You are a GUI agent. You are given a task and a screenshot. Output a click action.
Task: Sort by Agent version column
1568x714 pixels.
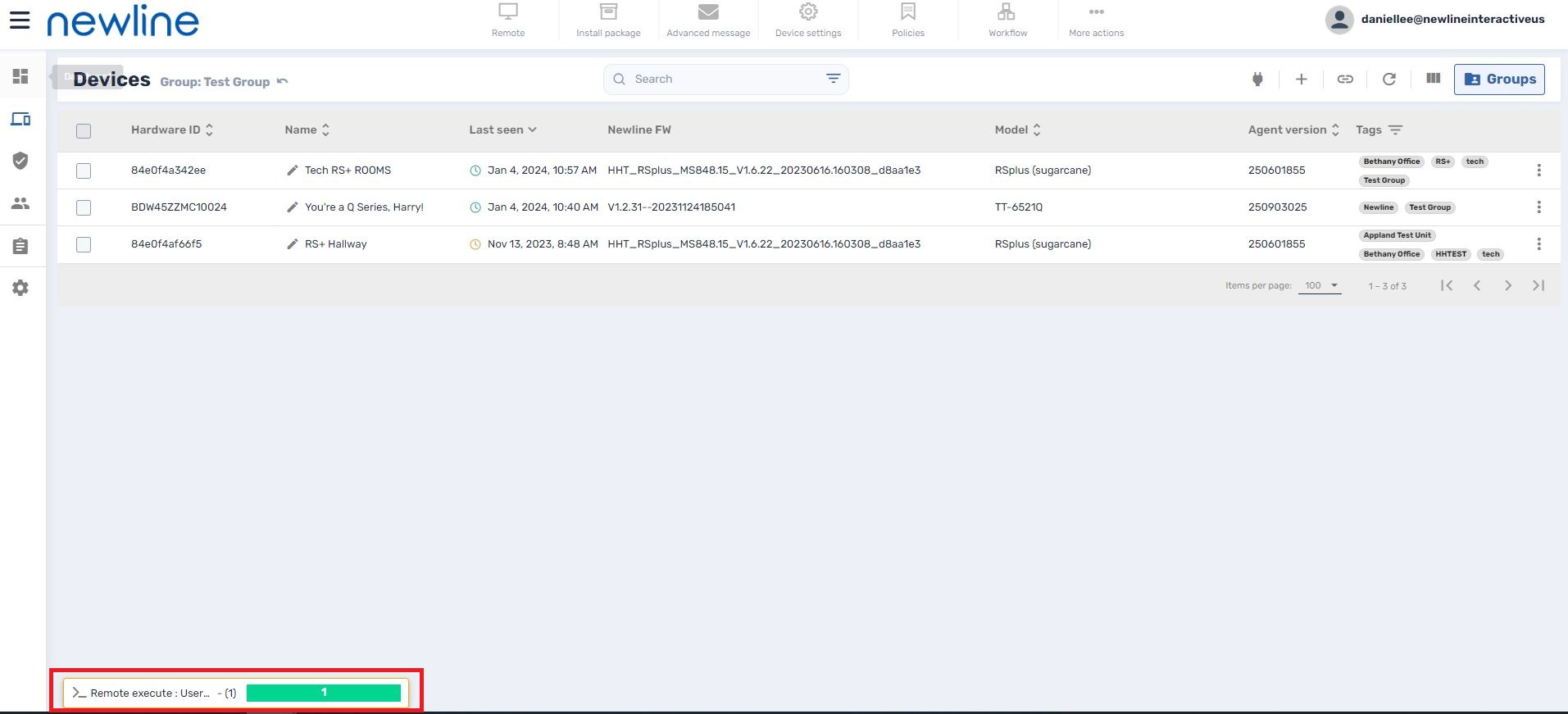coord(1293,130)
